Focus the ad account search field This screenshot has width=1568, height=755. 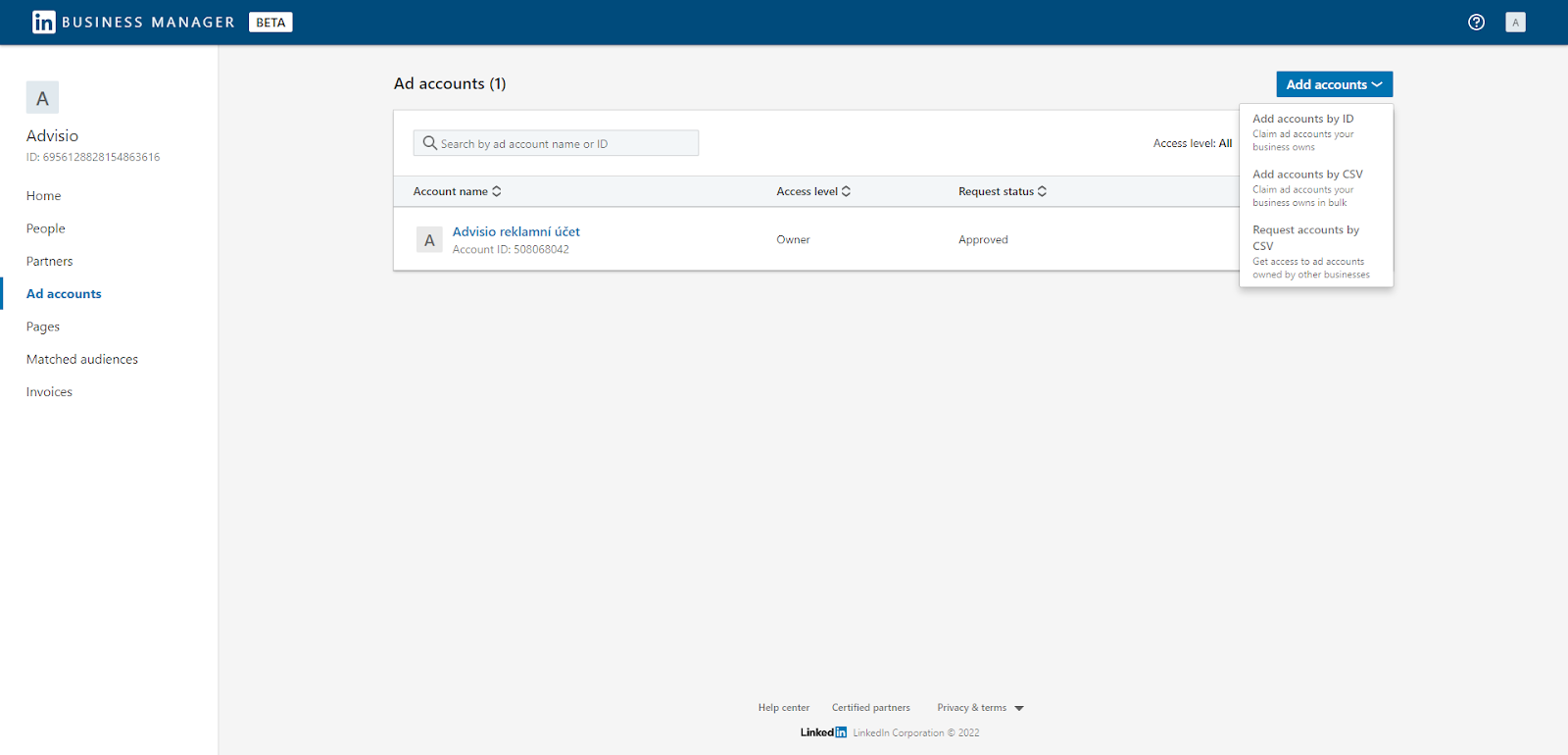pos(556,143)
